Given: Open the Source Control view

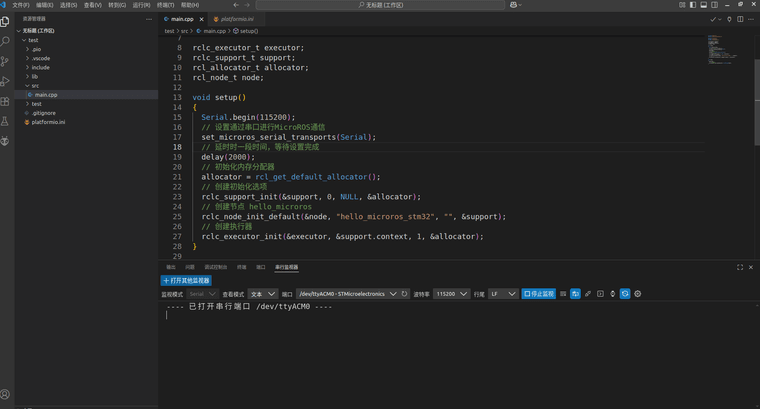Looking at the screenshot, I should 5,62.
